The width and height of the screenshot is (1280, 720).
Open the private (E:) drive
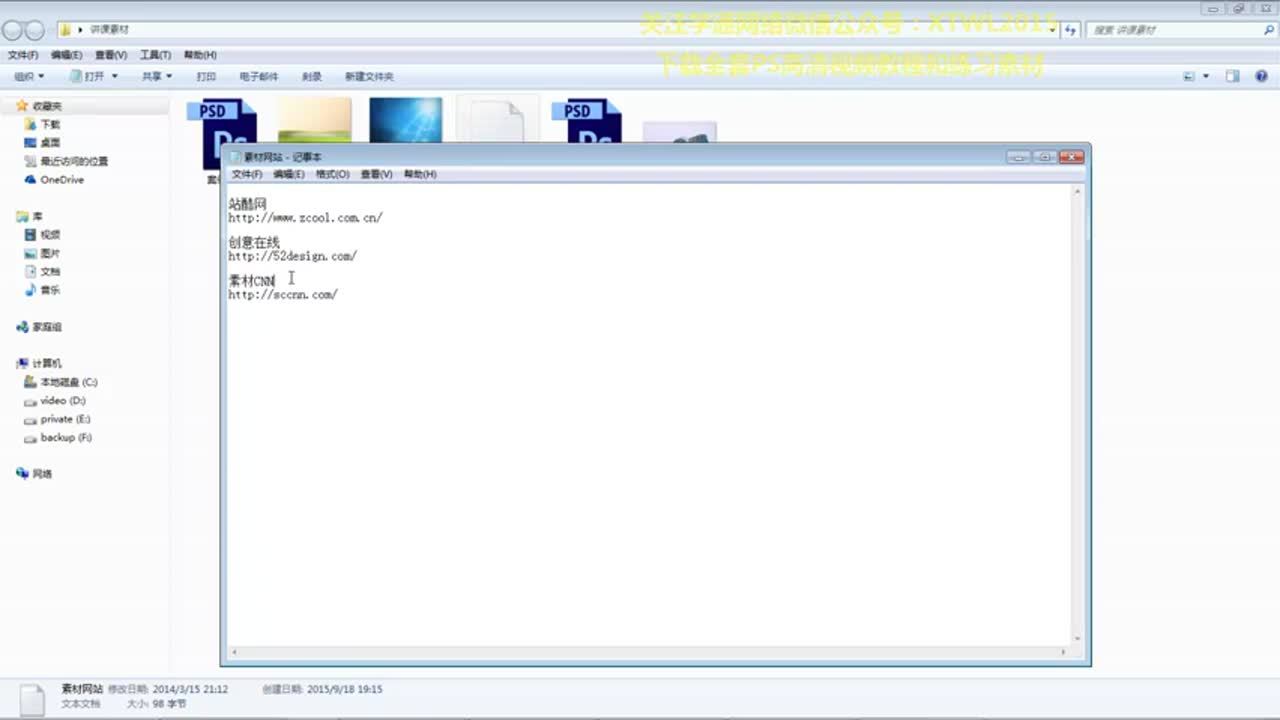(x=57, y=419)
